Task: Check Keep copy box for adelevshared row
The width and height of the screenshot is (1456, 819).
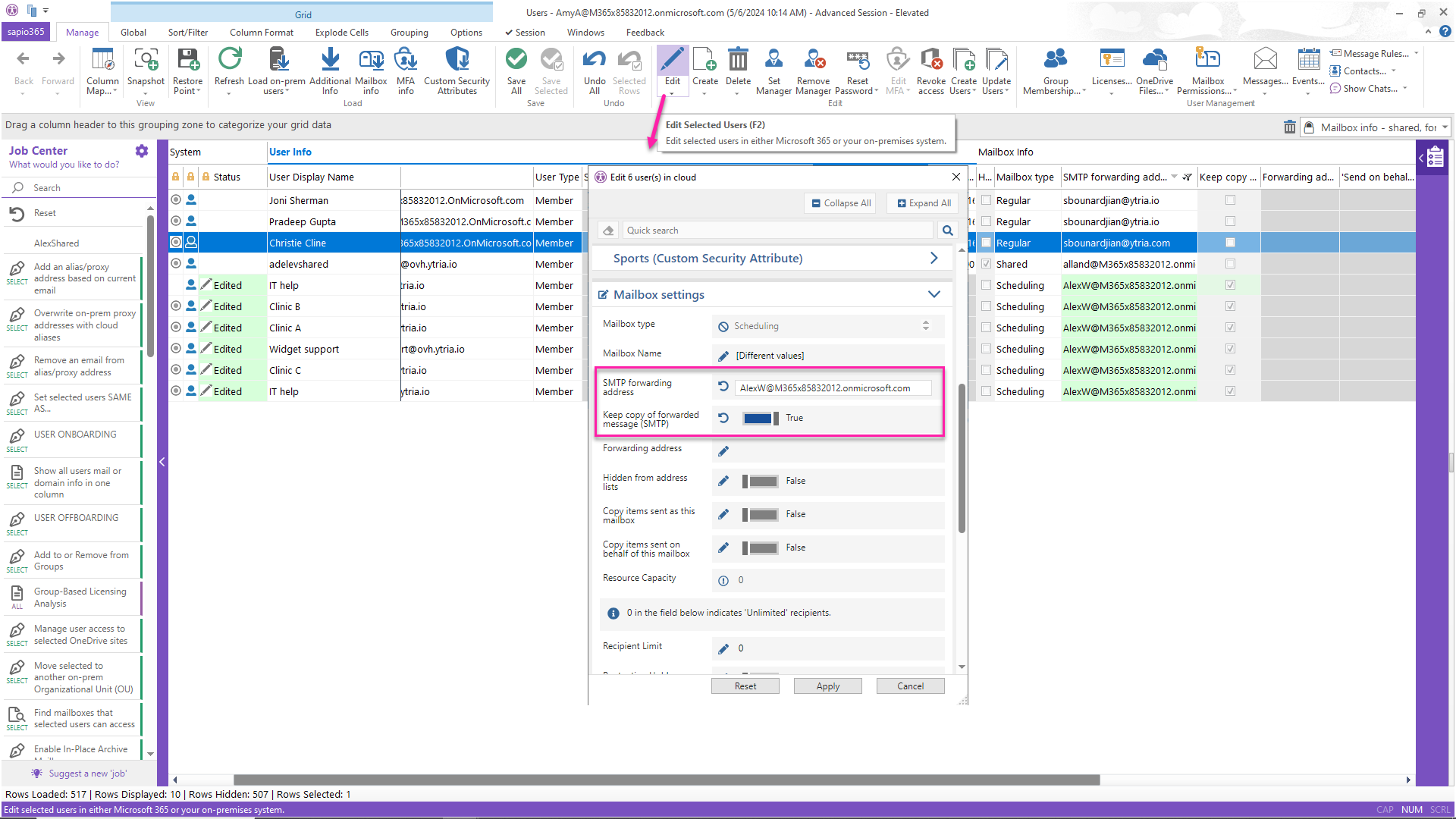Action: (x=1230, y=264)
